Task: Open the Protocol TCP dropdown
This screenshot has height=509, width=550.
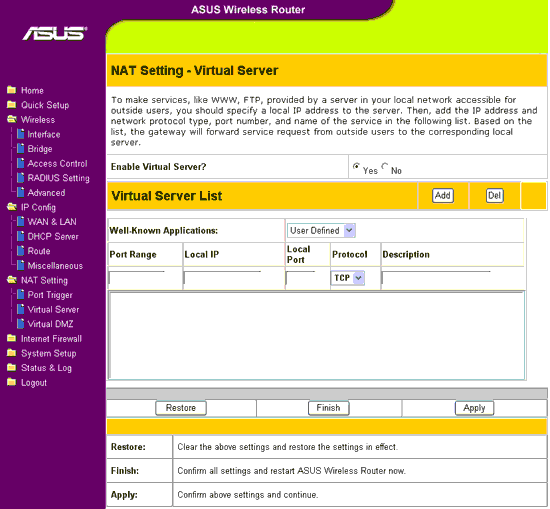Action: (348, 278)
